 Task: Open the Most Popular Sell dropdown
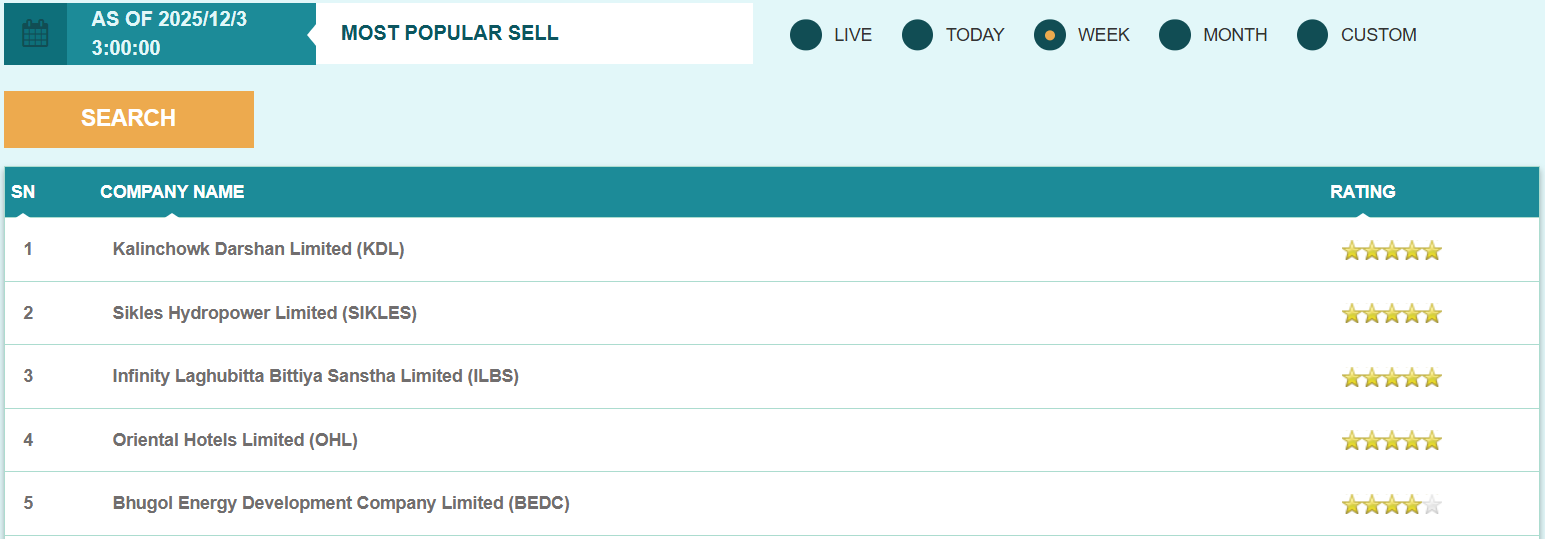[534, 33]
